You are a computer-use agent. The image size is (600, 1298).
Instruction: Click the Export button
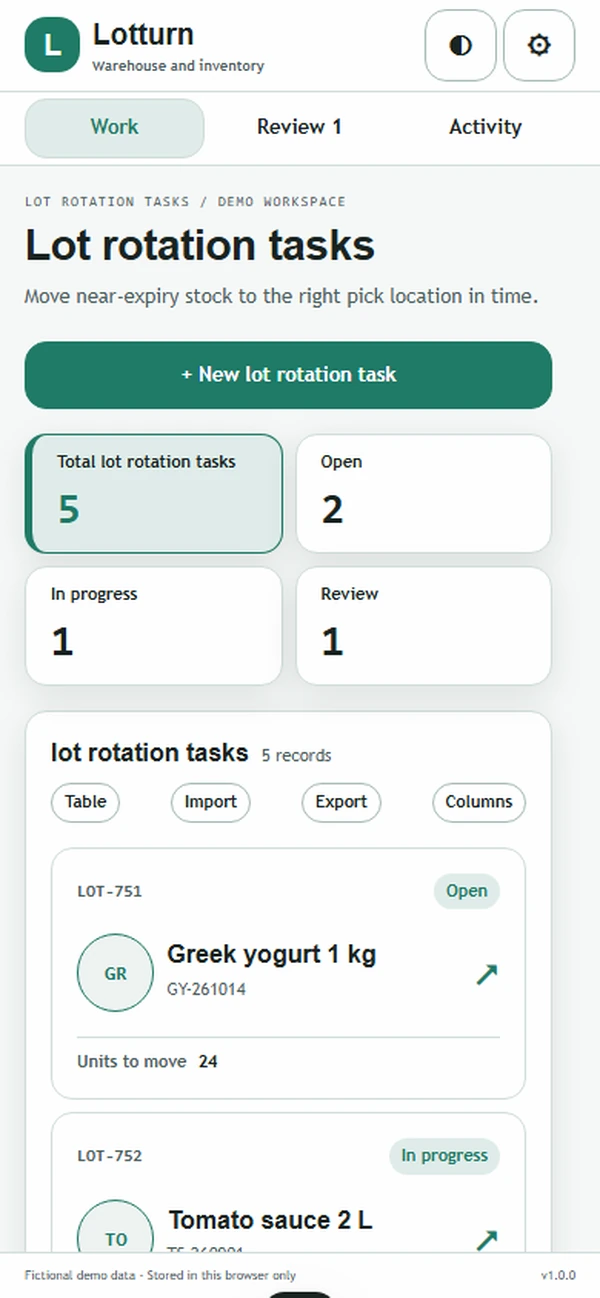pyautogui.click(x=341, y=802)
